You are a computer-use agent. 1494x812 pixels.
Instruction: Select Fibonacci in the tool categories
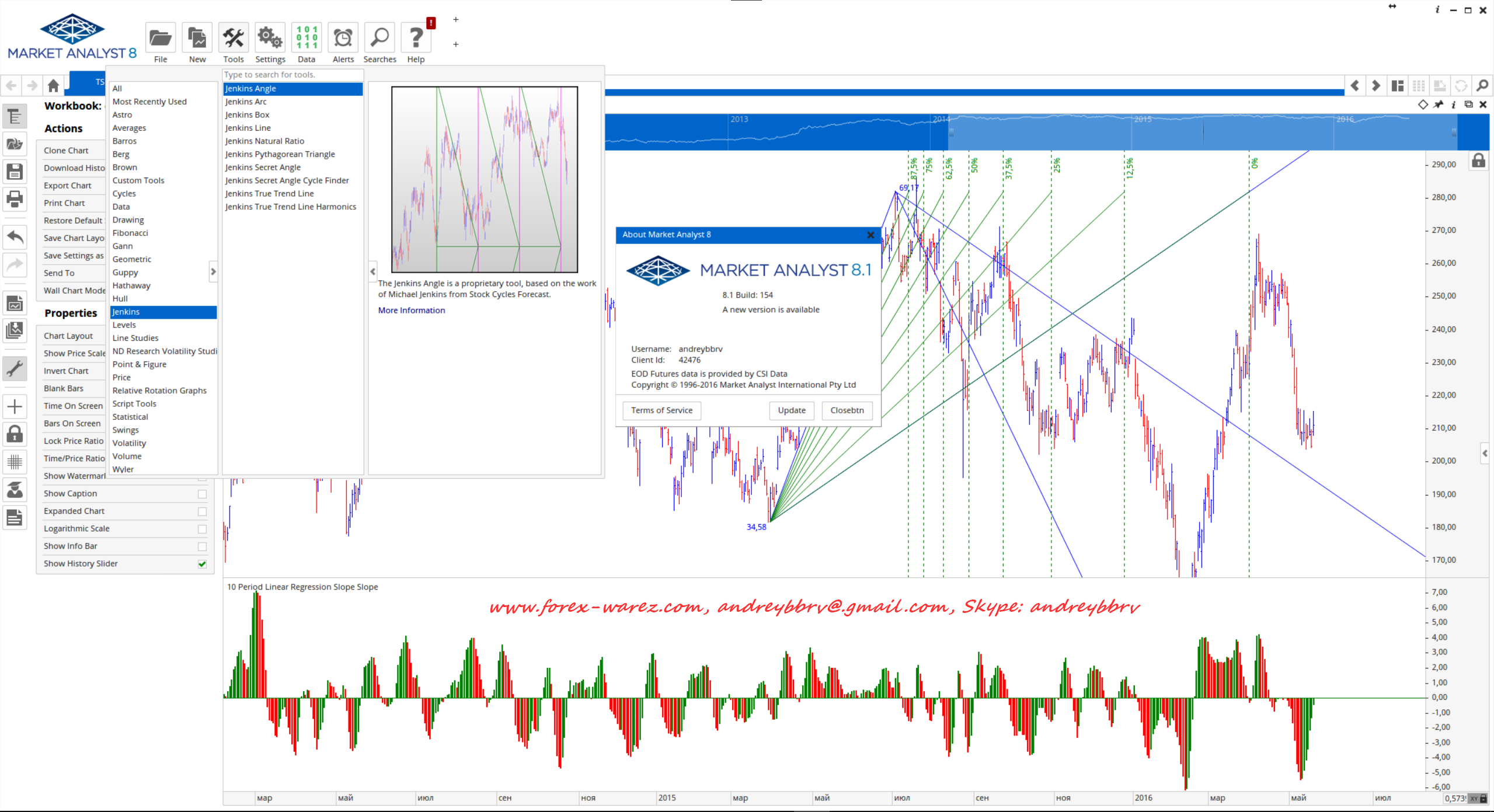[x=130, y=233]
